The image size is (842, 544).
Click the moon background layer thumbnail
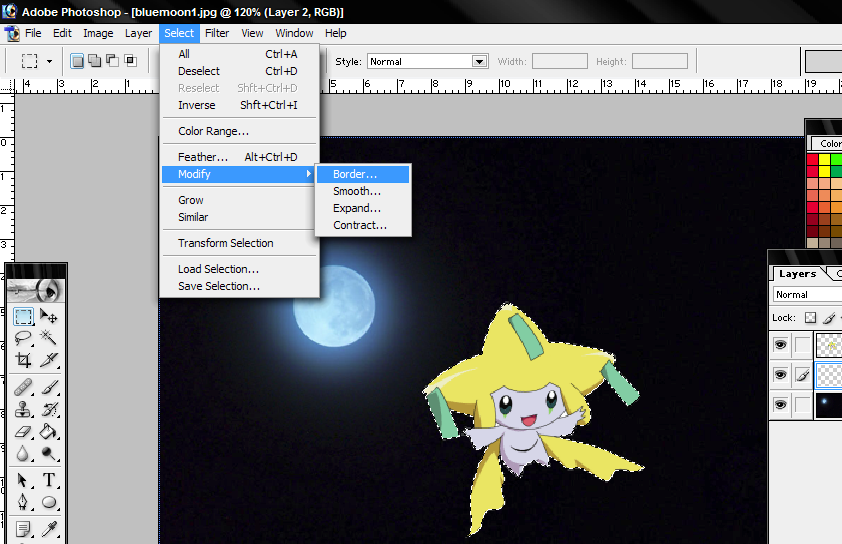pyautogui.click(x=829, y=405)
